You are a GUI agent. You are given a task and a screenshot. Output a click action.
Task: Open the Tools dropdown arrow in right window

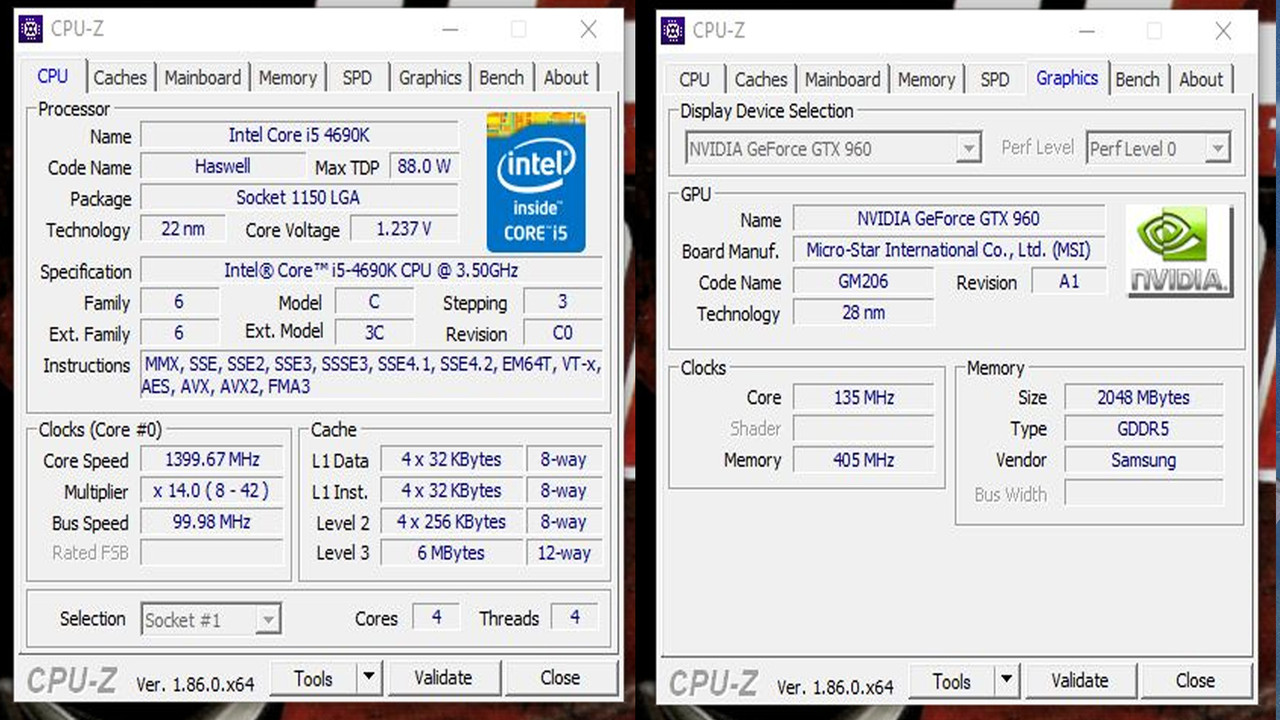1007,680
